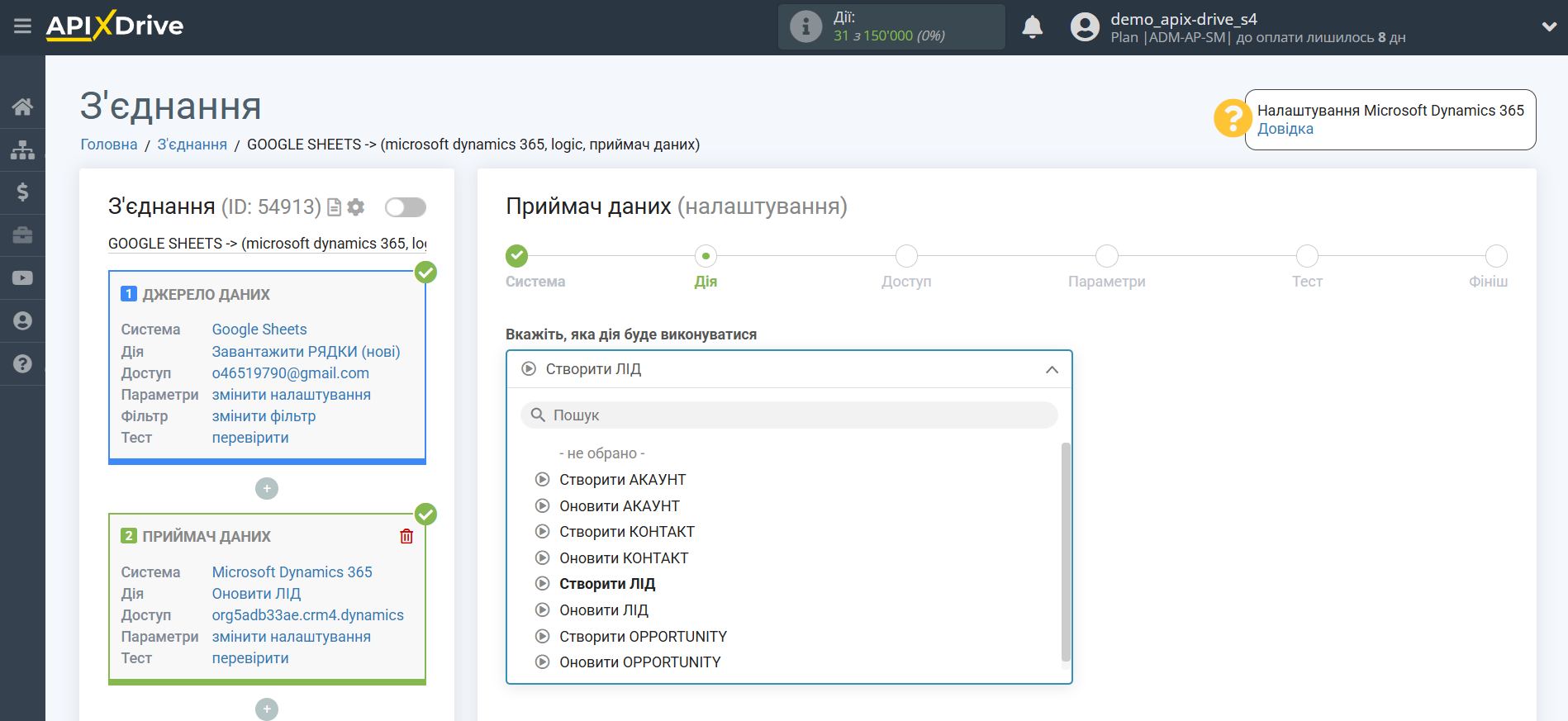The height and width of the screenshot is (721, 1568).
Task: Expand the account menu chevron
Action: [x=1549, y=26]
